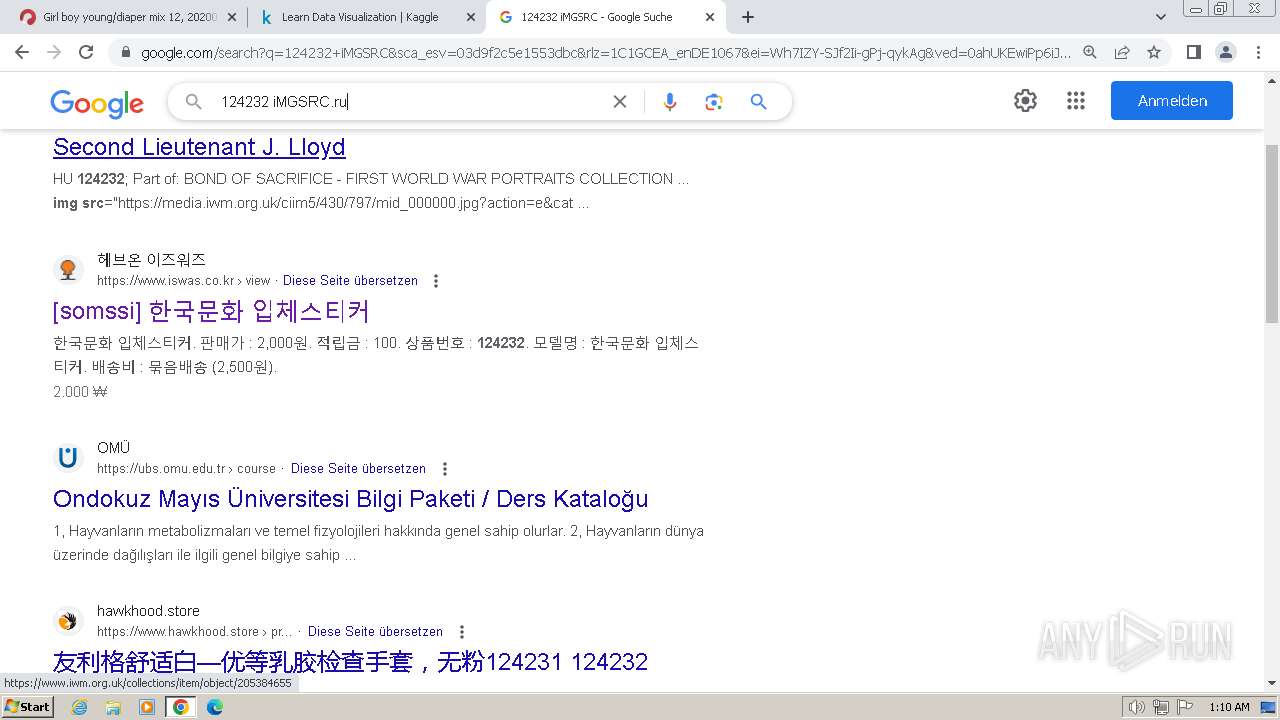Open Chrome from the taskbar

point(181,707)
